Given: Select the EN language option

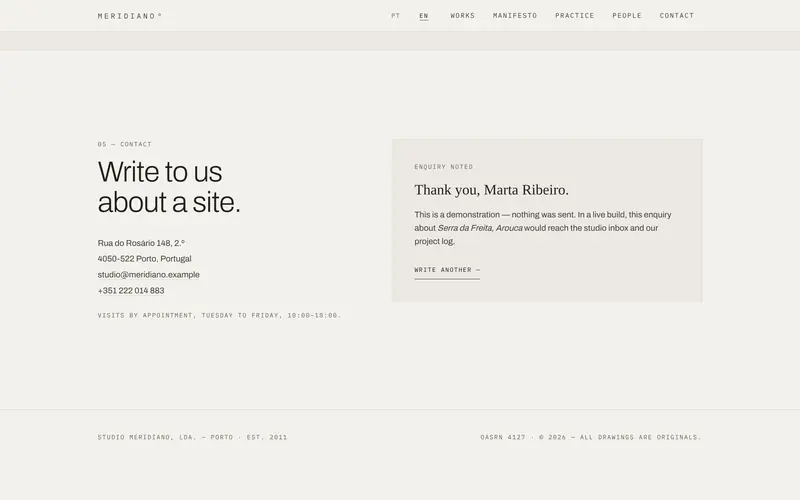Looking at the screenshot, I should pos(424,16).
